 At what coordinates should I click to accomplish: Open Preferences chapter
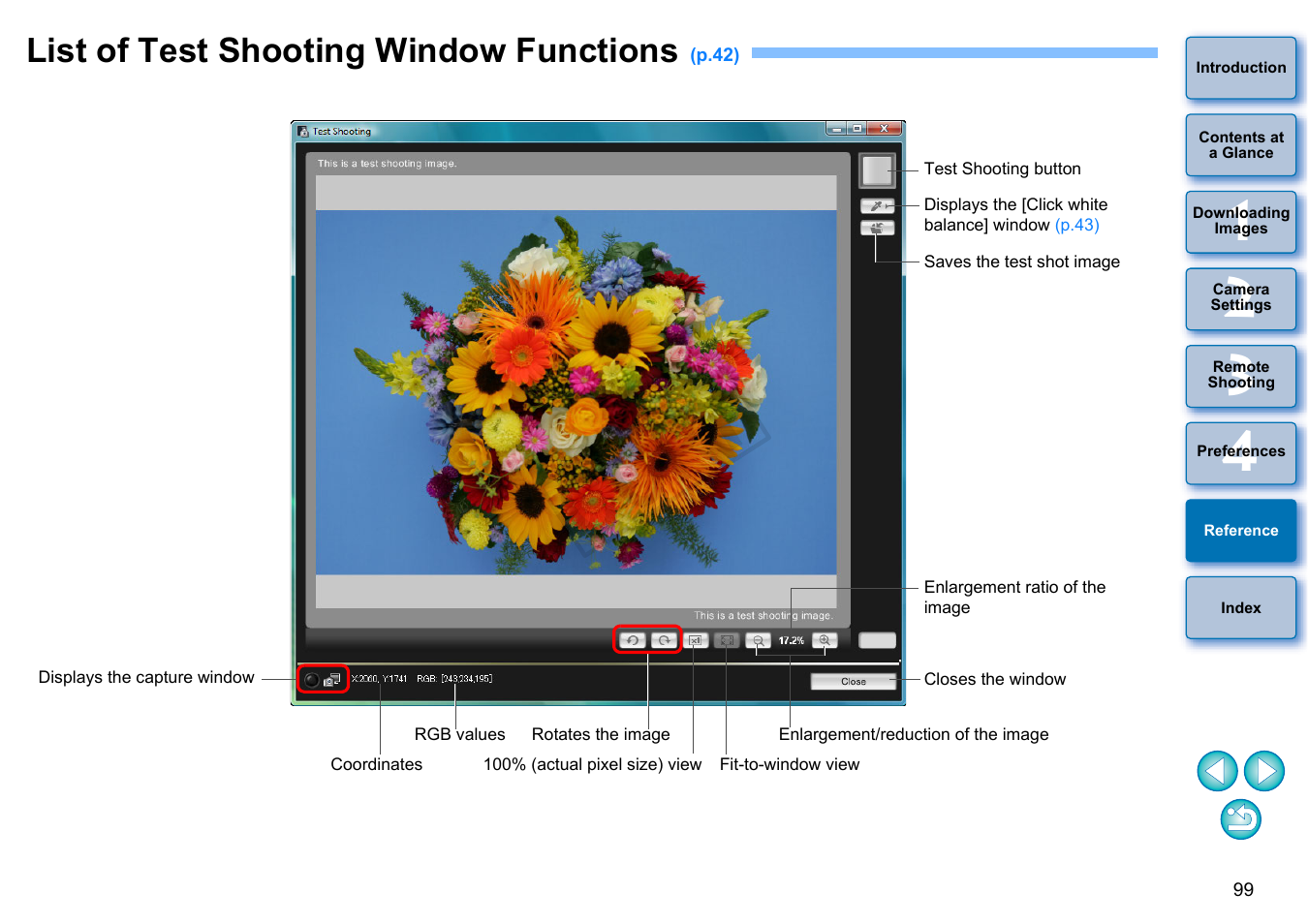(1241, 453)
